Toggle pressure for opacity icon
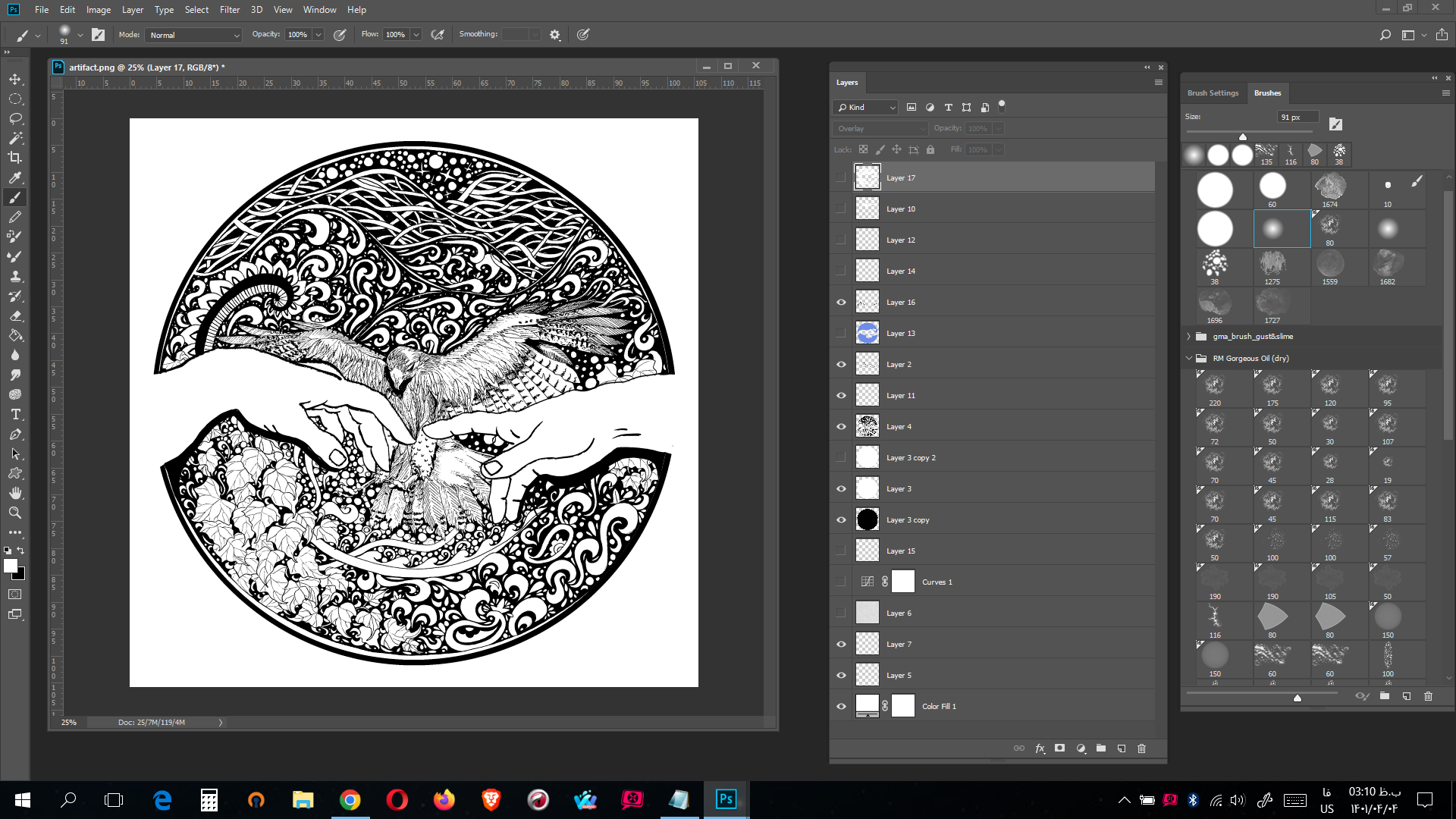1456x819 pixels. pyautogui.click(x=340, y=35)
